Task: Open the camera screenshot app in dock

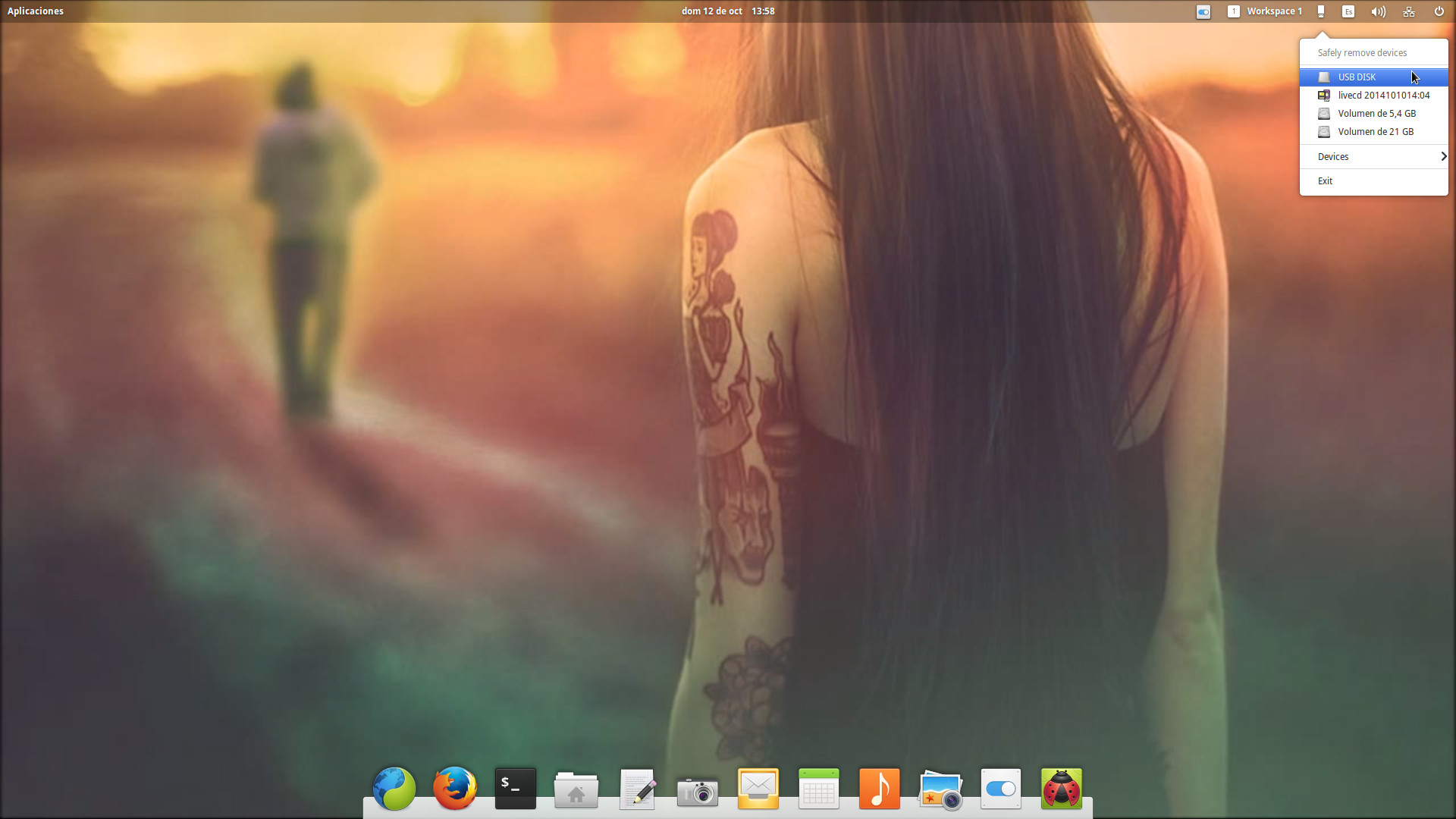Action: click(x=698, y=792)
